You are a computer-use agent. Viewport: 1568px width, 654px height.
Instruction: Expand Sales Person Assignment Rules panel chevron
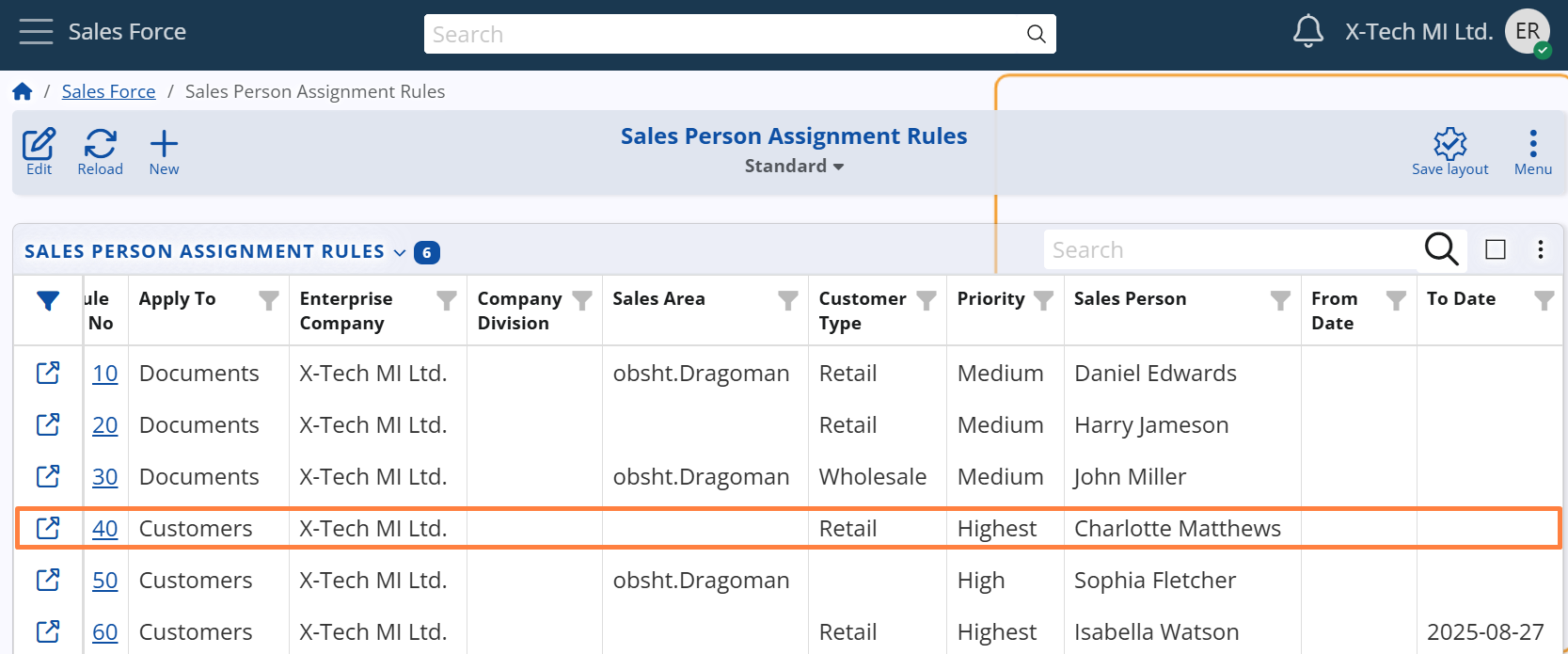click(400, 252)
